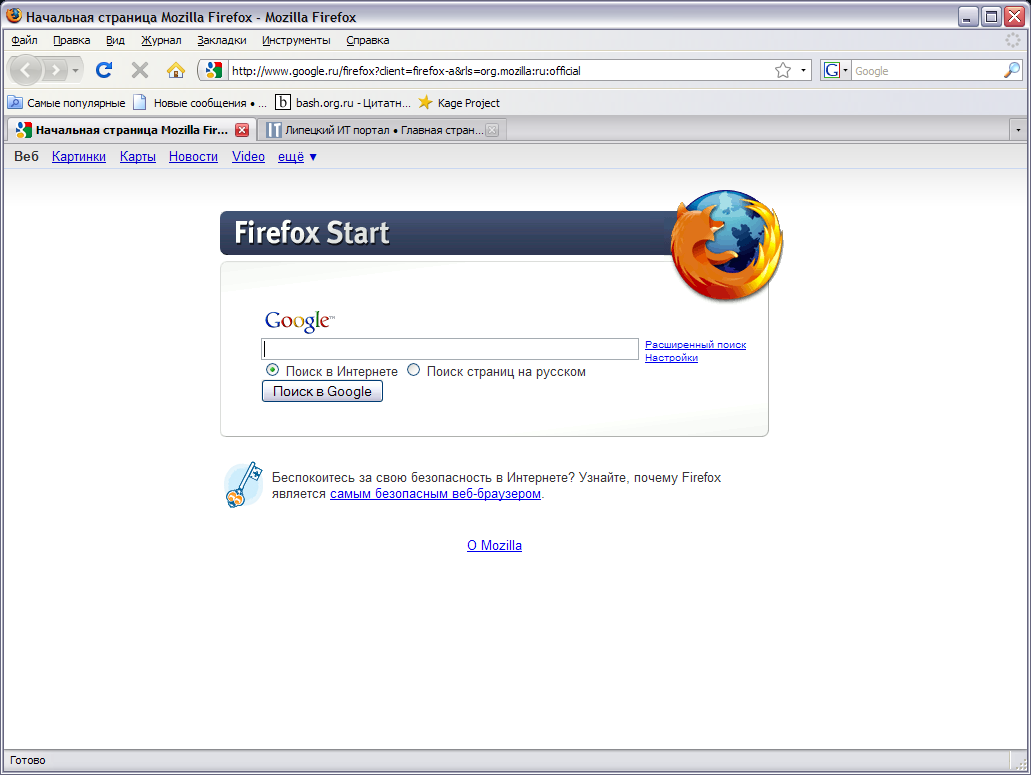1031x775 pixels.
Task: Open Карты link
Action: point(137,156)
